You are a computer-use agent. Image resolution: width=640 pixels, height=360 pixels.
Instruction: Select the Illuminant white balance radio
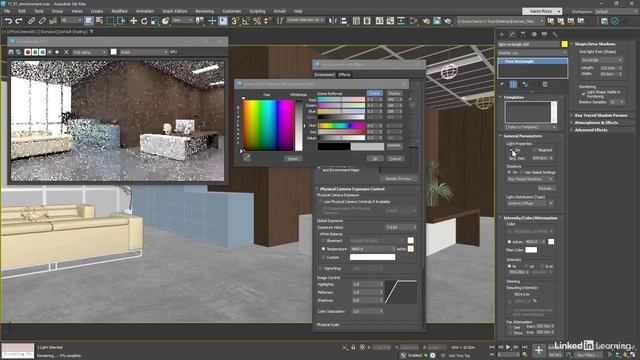click(x=323, y=240)
